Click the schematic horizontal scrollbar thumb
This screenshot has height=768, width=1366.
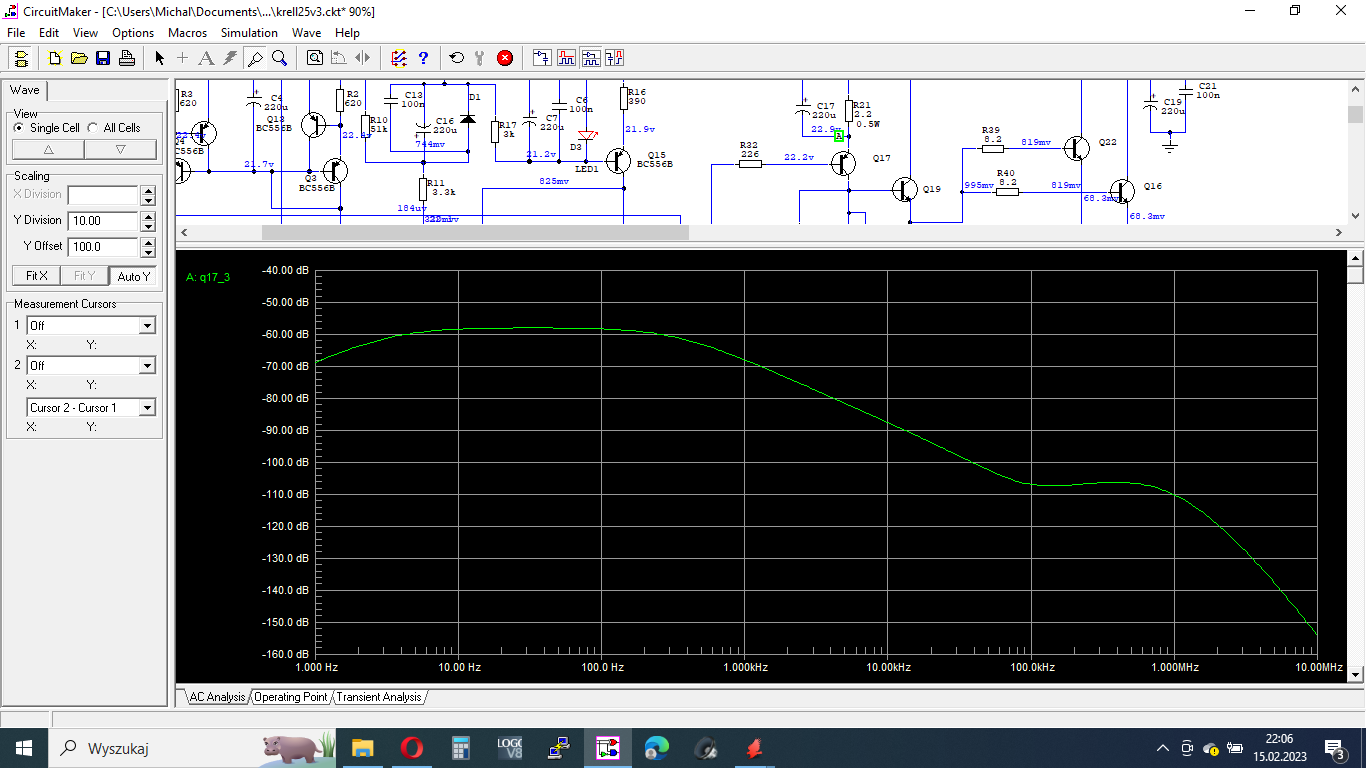click(475, 232)
